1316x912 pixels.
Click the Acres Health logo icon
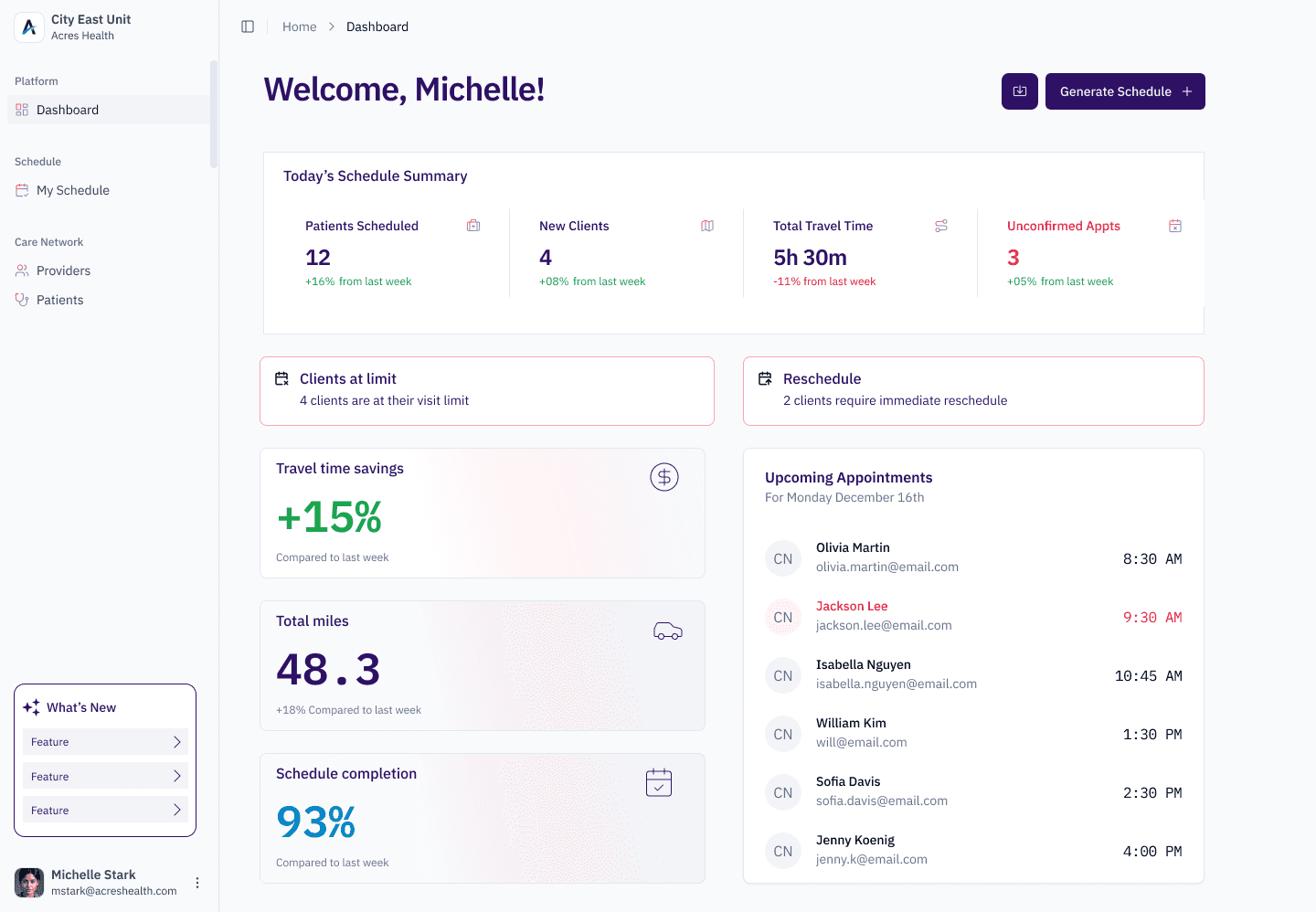tap(29, 27)
